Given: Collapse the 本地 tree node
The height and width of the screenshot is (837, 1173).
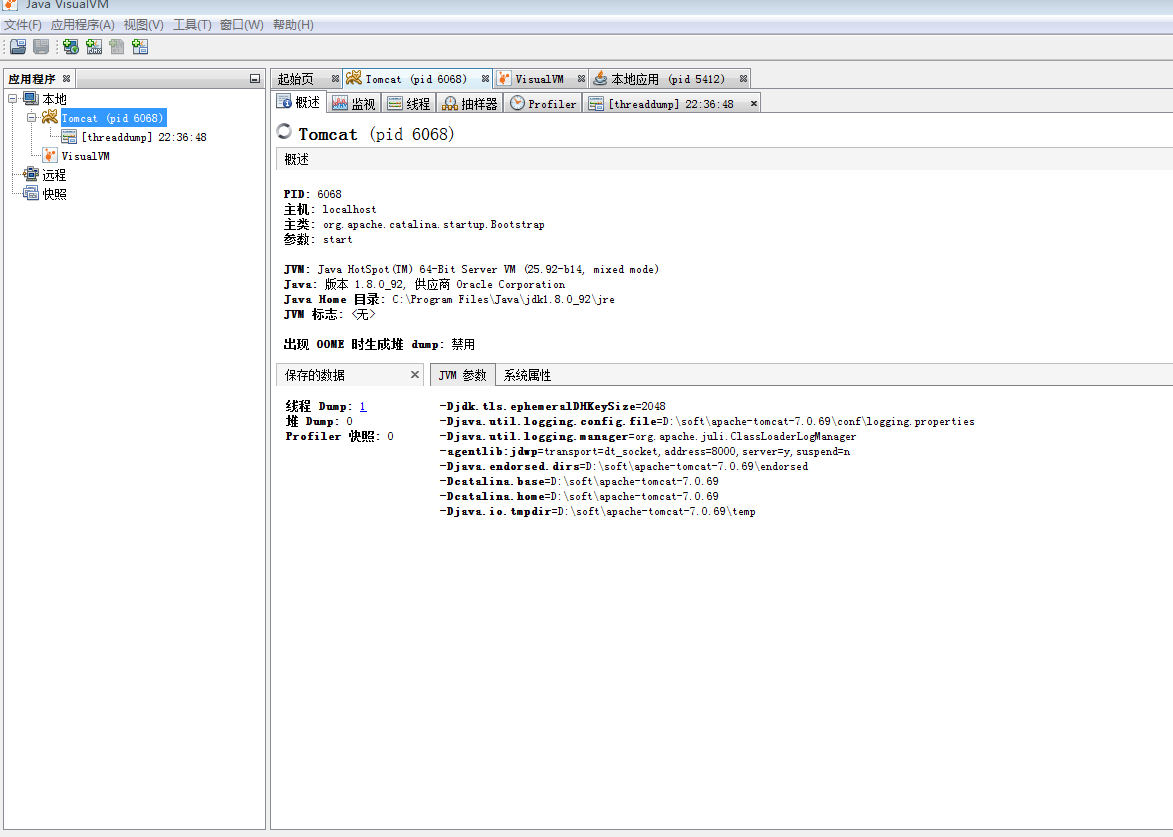Looking at the screenshot, I should point(13,99).
